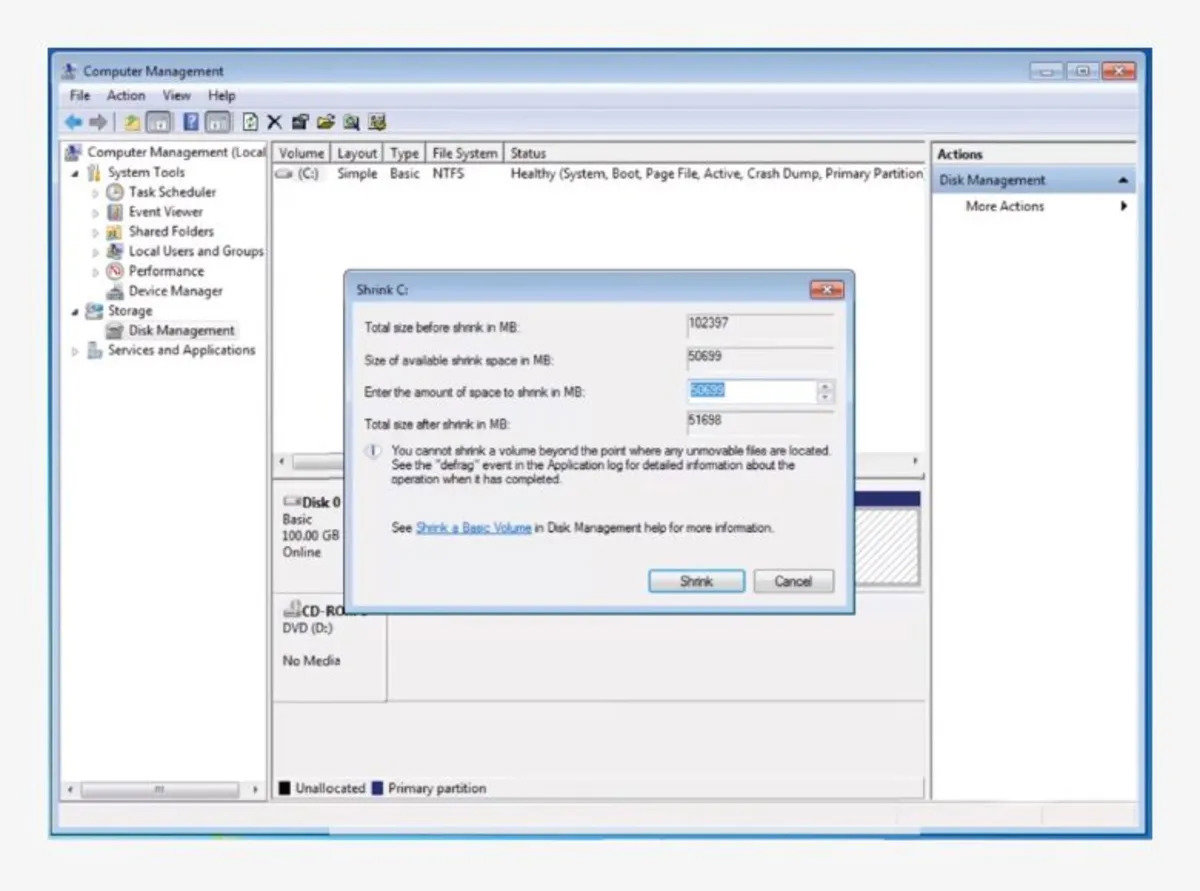Click Cancel in the Shrink dialog
The height and width of the screenshot is (891, 1200).
tap(793, 581)
